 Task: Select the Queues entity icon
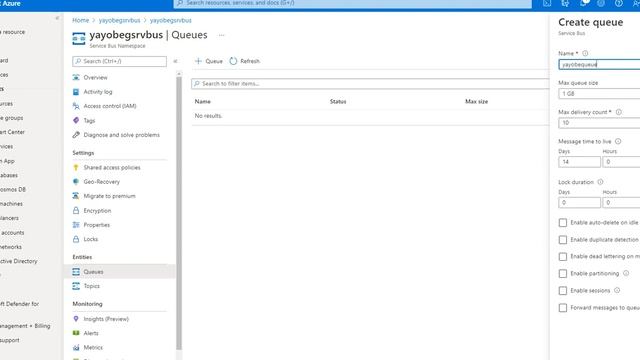tap(76, 272)
